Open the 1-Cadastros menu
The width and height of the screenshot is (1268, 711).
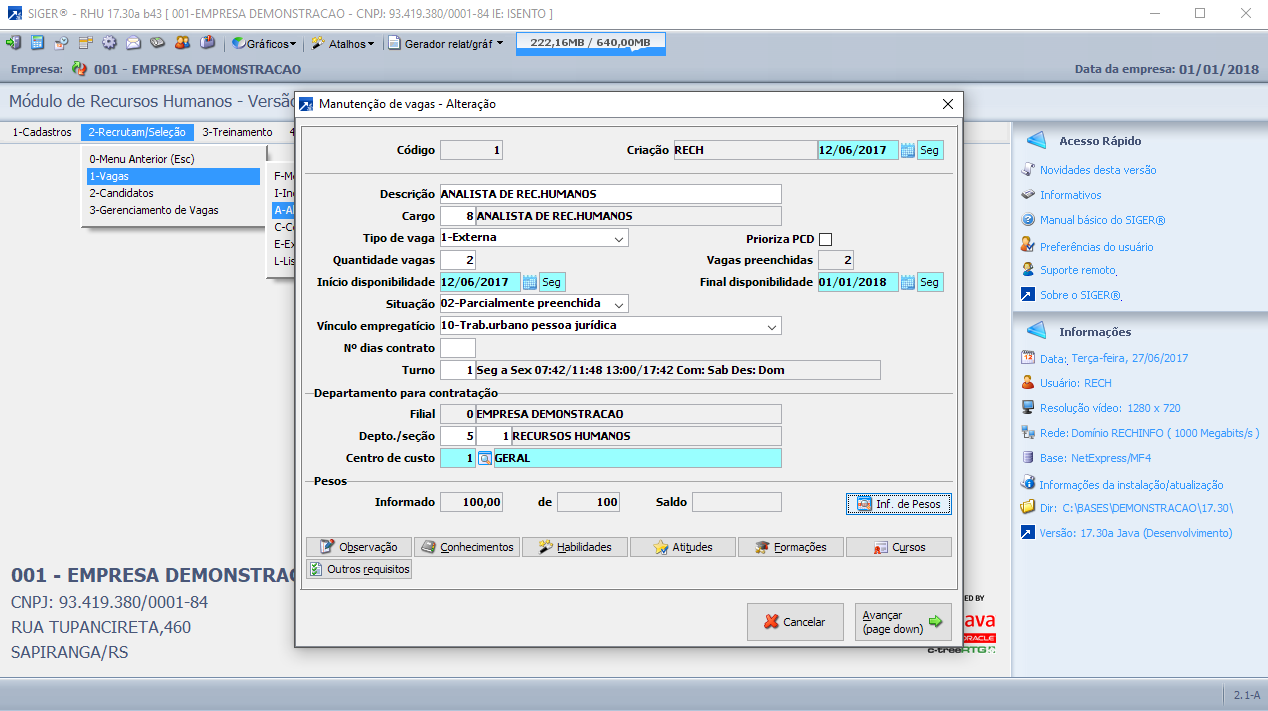pyautogui.click(x=42, y=132)
